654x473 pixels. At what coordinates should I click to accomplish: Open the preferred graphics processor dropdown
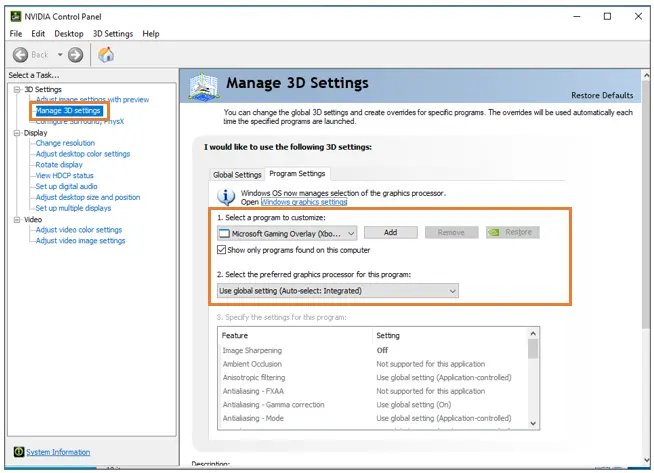tap(452, 290)
